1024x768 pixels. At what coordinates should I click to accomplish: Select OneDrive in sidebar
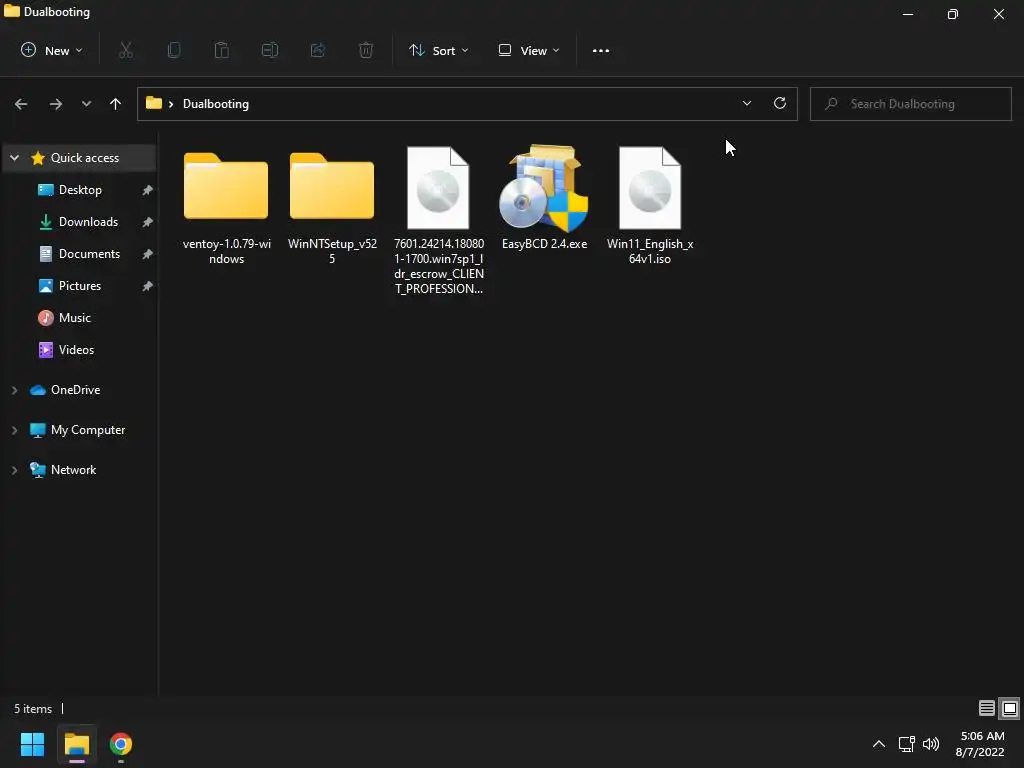(x=75, y=390)
